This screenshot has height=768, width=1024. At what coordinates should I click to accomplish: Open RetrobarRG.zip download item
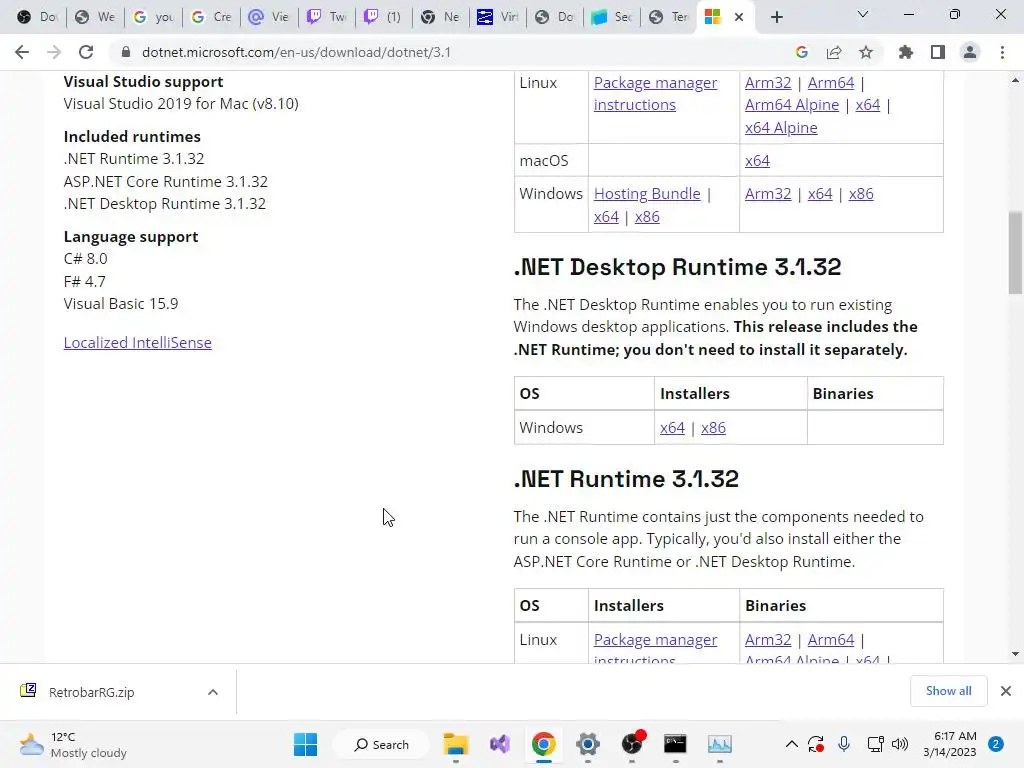click(91, 692)
